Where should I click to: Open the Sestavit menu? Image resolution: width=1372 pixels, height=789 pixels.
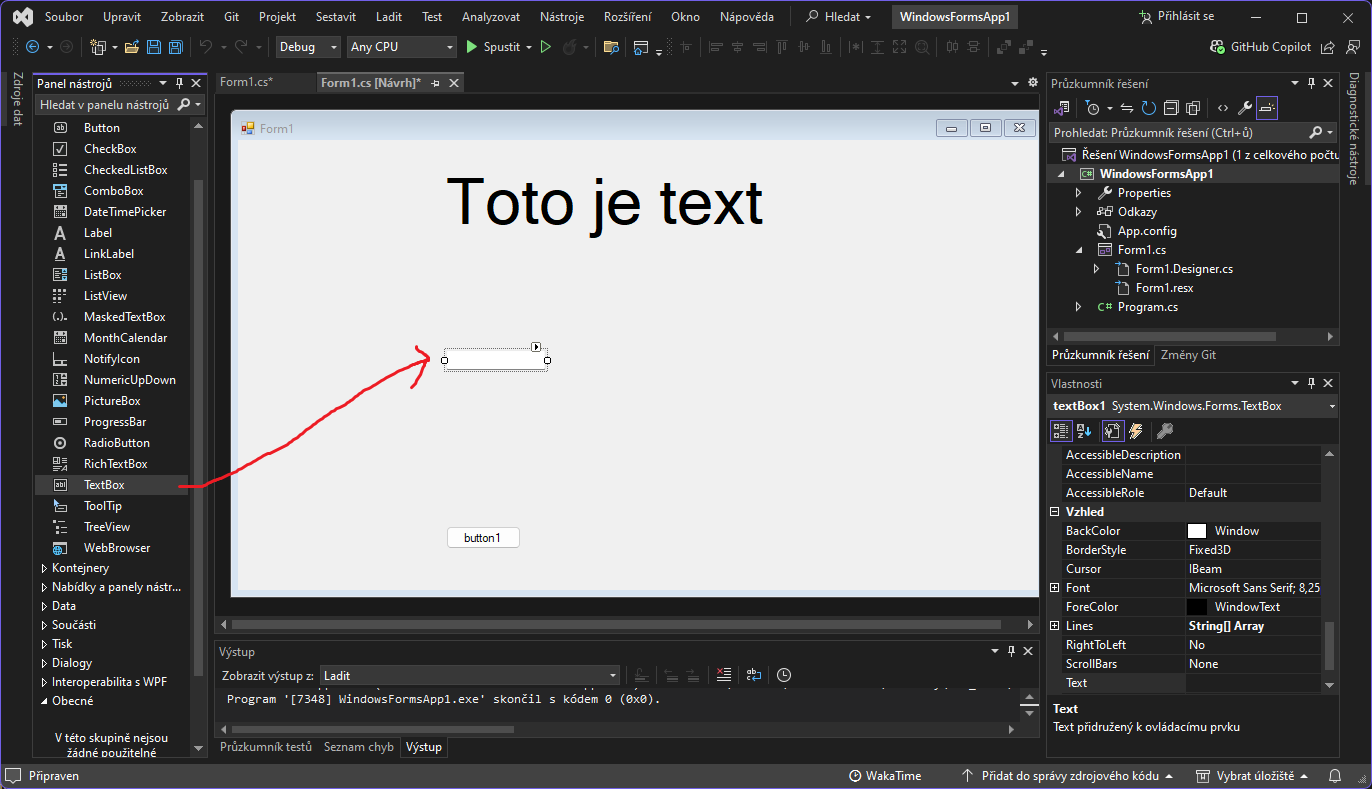click(x=335, y=17)
